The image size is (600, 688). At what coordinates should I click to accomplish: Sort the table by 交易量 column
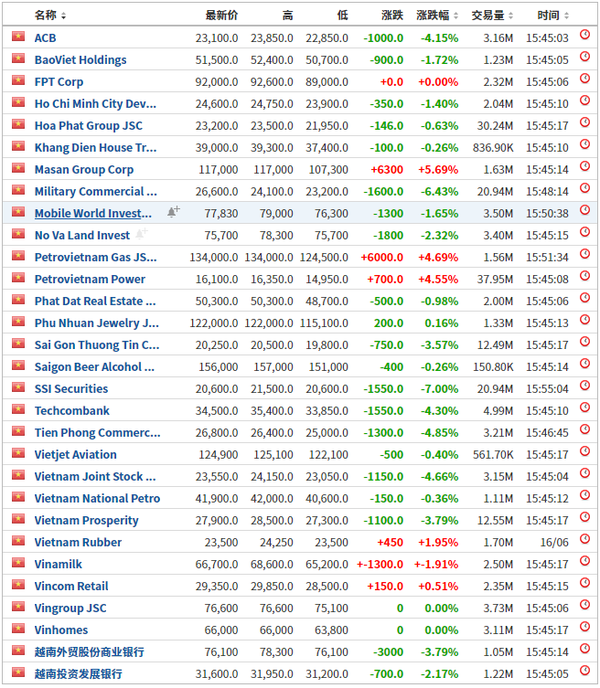click(492, 15)
